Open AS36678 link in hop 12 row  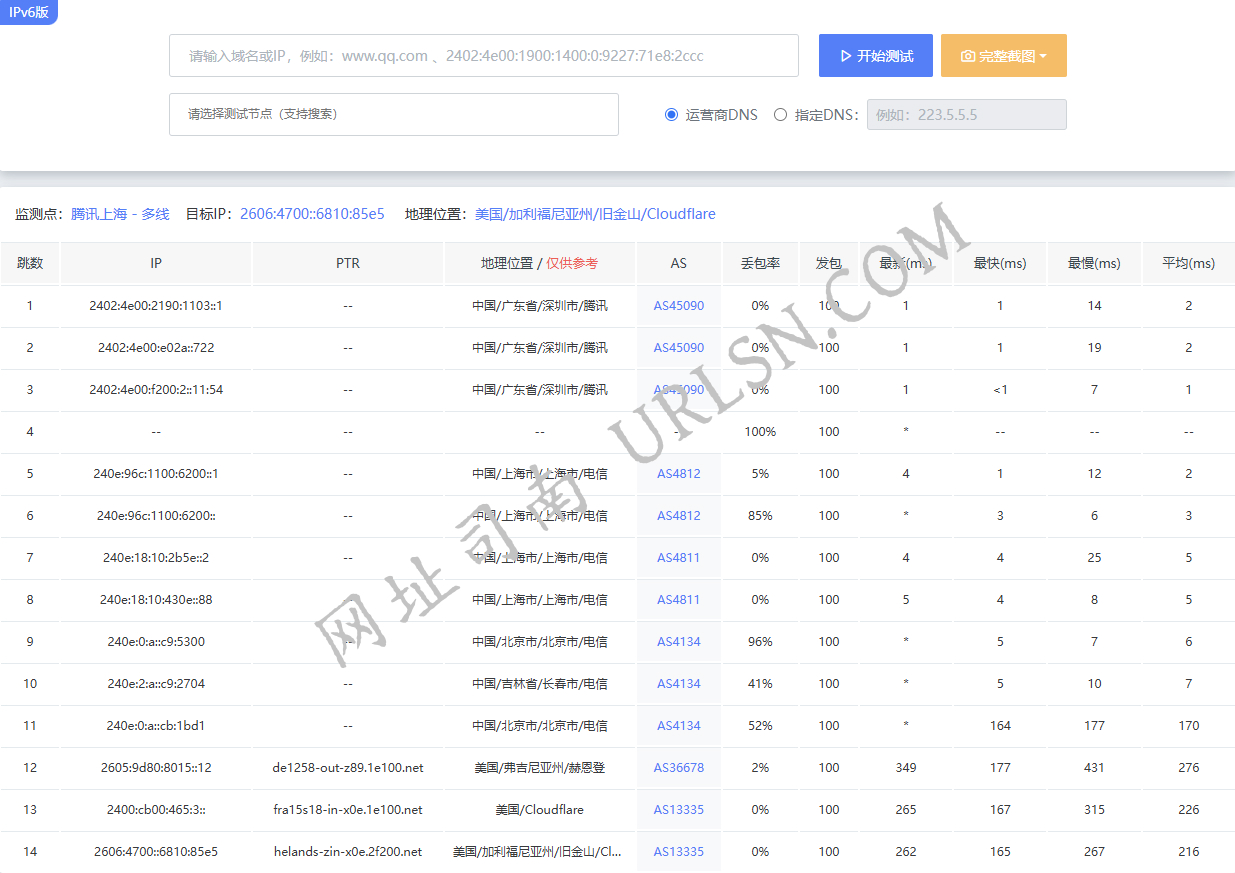(679, 768)
